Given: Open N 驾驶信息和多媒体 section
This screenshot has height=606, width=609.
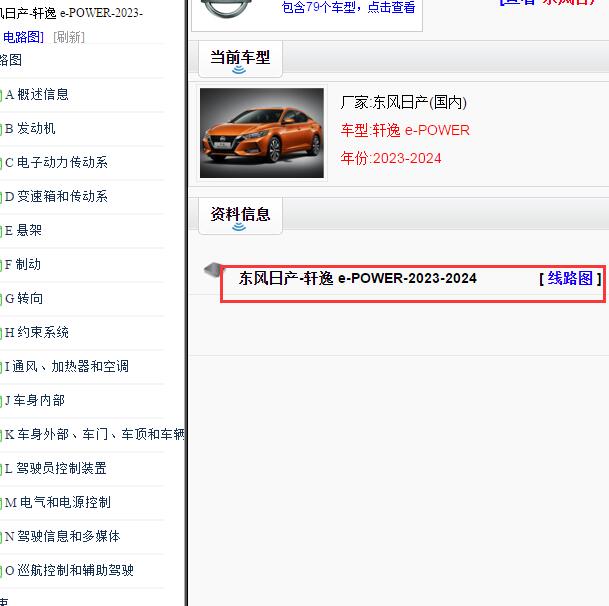Looking at the screenshot, I should (63, 536).
